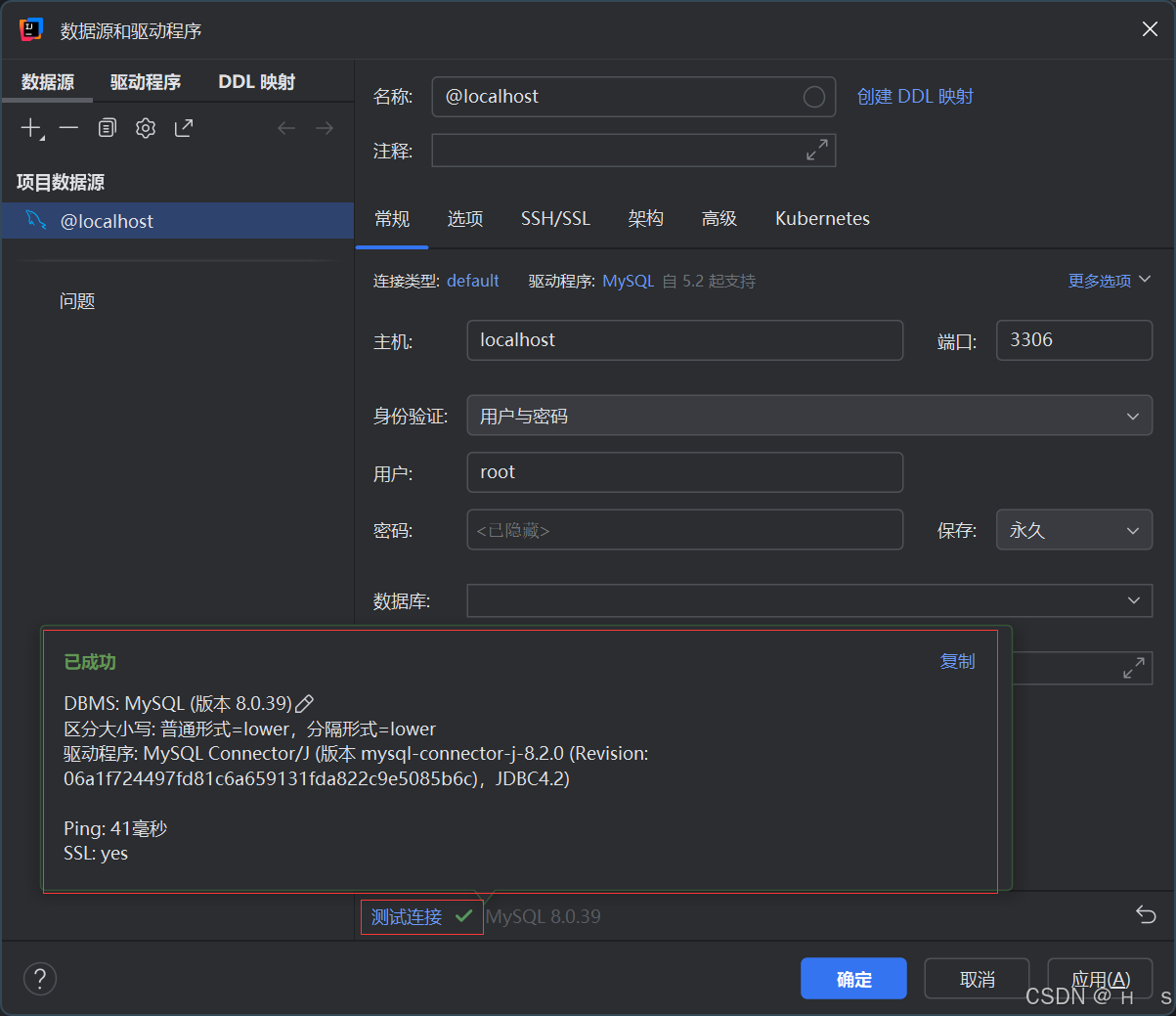Click the back navigation arrow
The height and width of the screenshot is (1016, 1176).
(285, 127)
